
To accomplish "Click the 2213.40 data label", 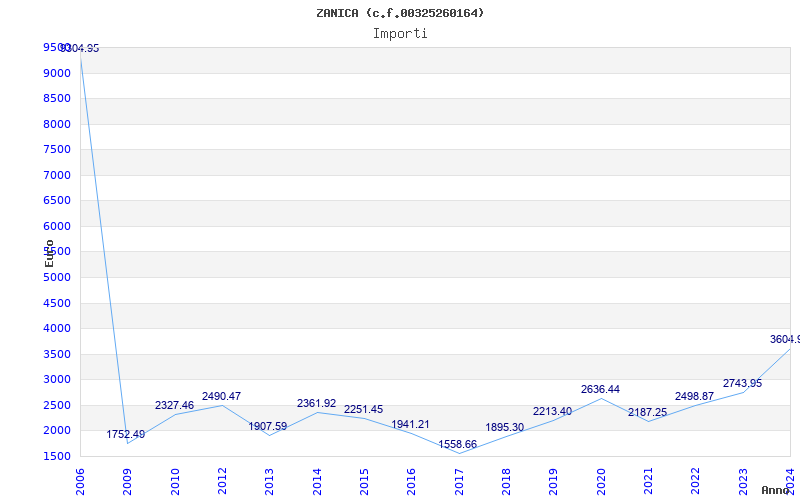I will tap(553, 411).
